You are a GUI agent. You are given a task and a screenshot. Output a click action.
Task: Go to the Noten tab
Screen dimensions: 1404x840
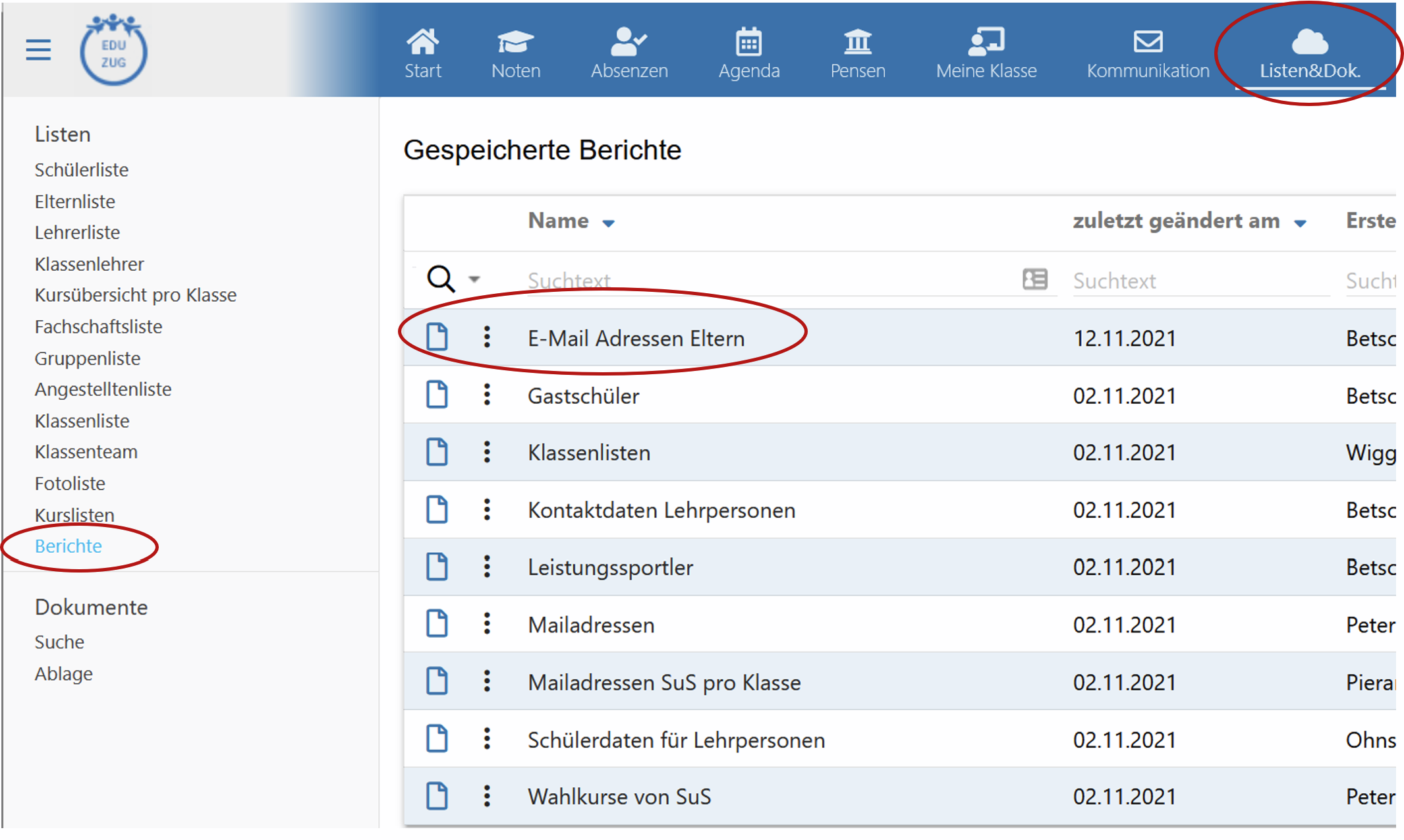tap(516, 53)
